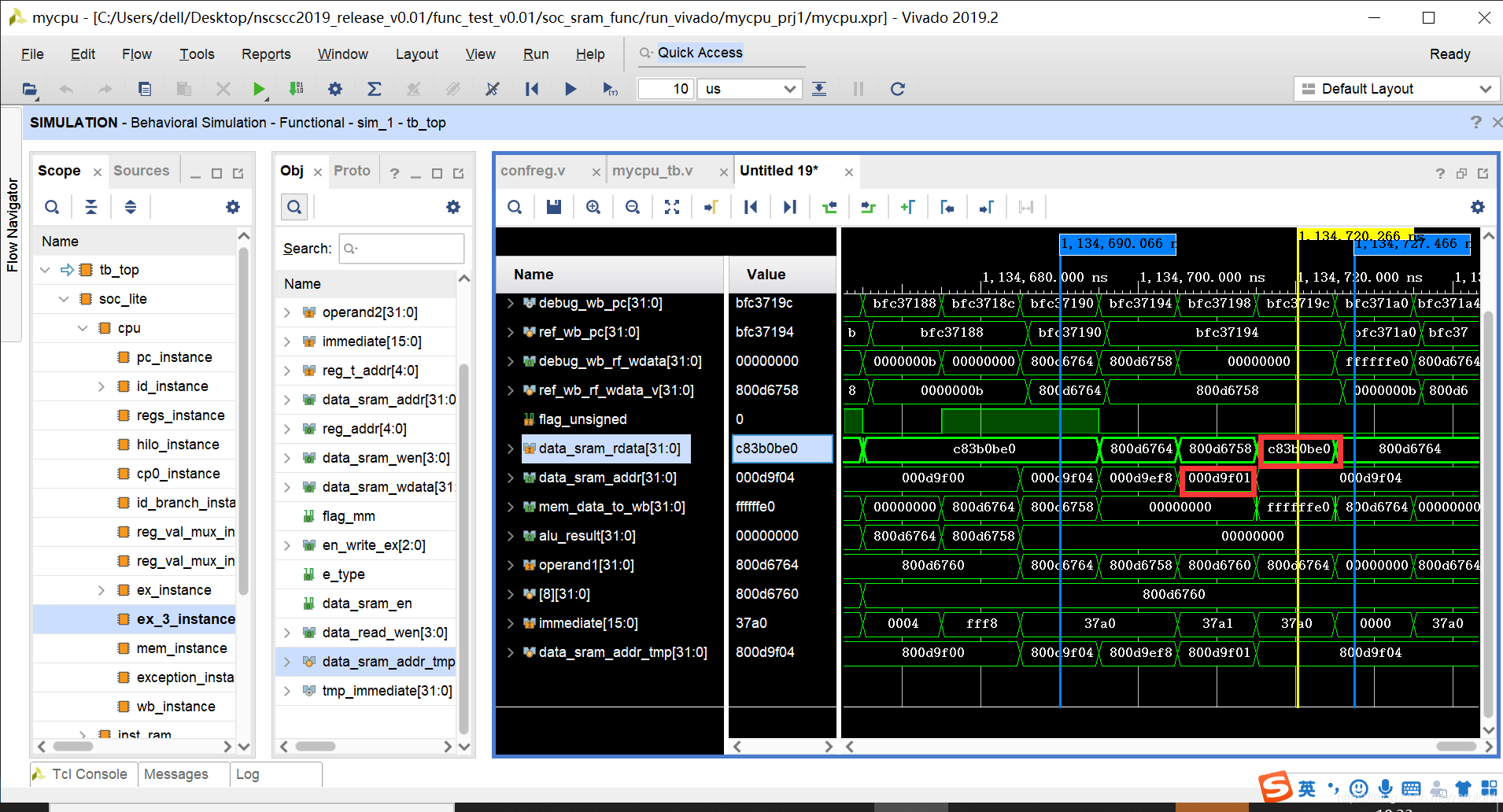Click Collapse All icon in Scope panel
The width and height of the screenshot is (1503, 812).
(91, 207)
